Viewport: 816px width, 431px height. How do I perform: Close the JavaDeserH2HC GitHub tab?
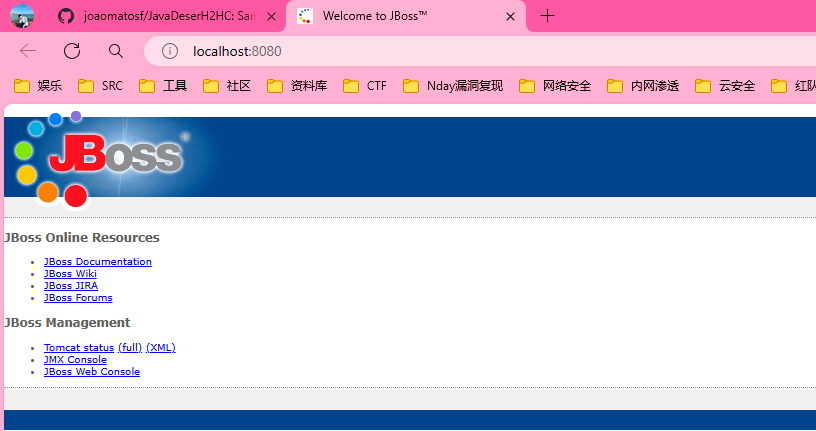coord(271,16)
